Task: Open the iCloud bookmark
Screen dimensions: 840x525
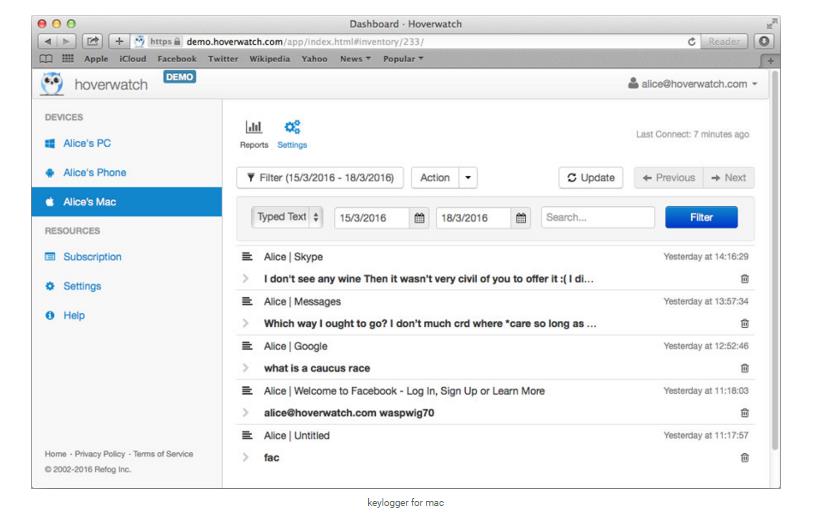Action: point(132,58)
